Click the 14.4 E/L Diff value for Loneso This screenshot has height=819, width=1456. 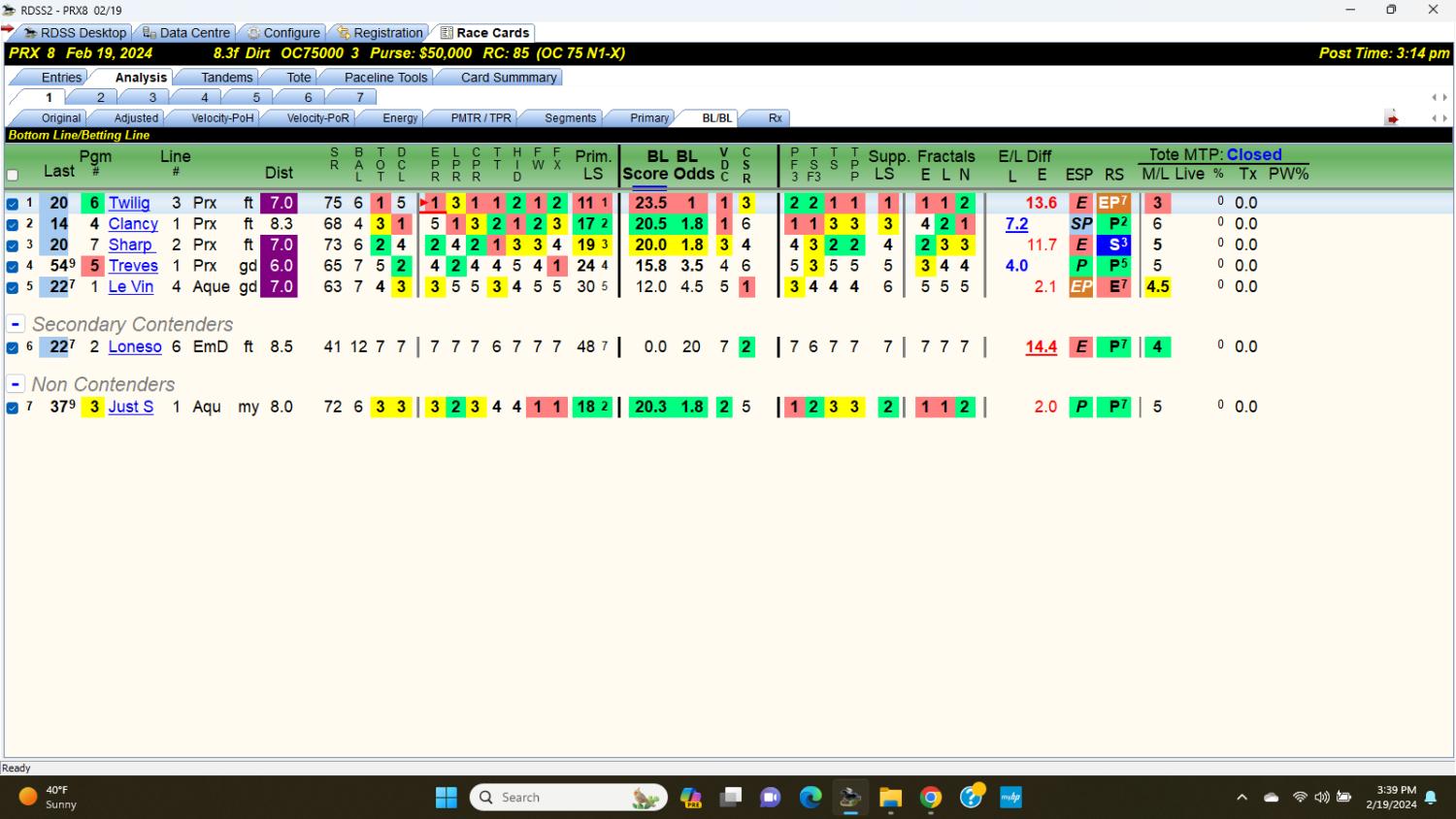click(x=1041, y=346)
